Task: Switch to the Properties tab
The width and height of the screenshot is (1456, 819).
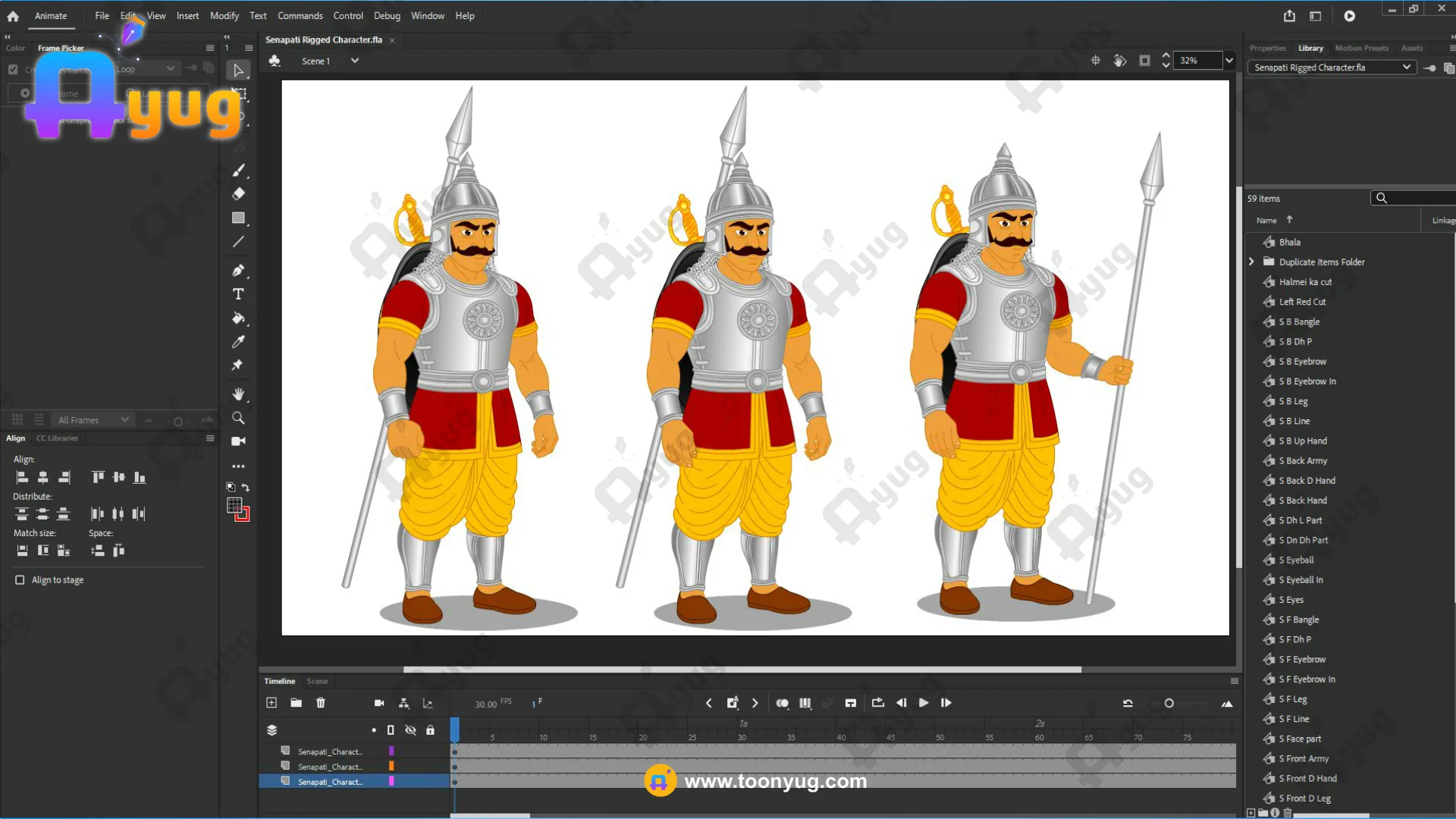Action: pyautogui.click(x=1267, y=48)
